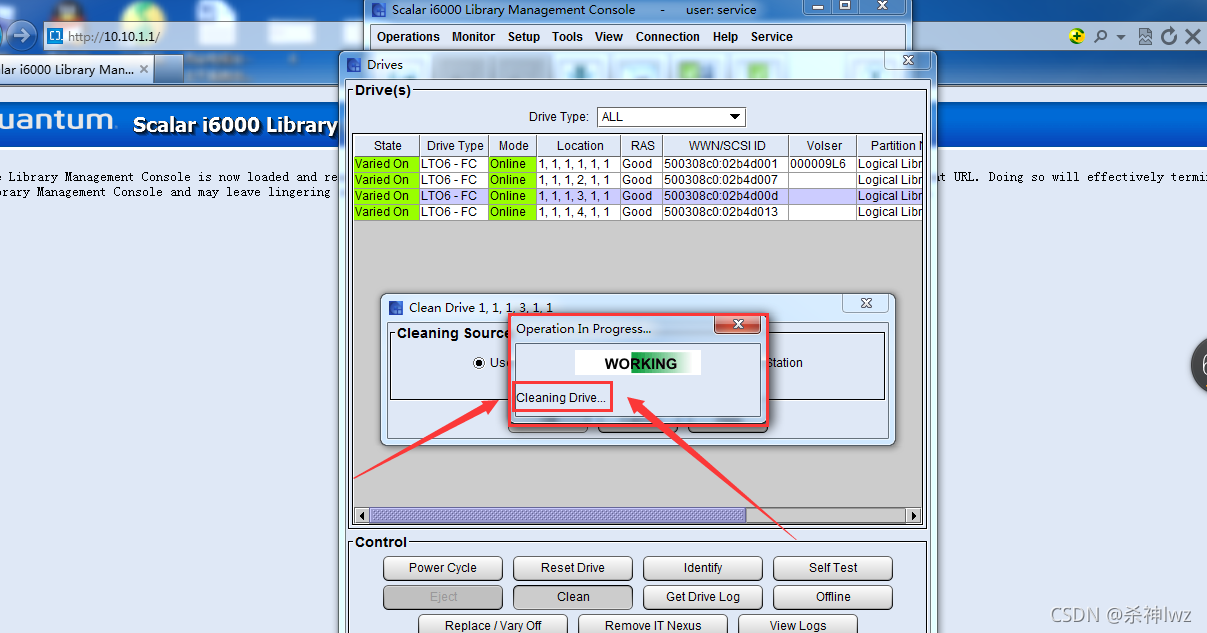
Task: Select drive row with WWN 500308c0:02b4d00d
Action: [637, 196]
